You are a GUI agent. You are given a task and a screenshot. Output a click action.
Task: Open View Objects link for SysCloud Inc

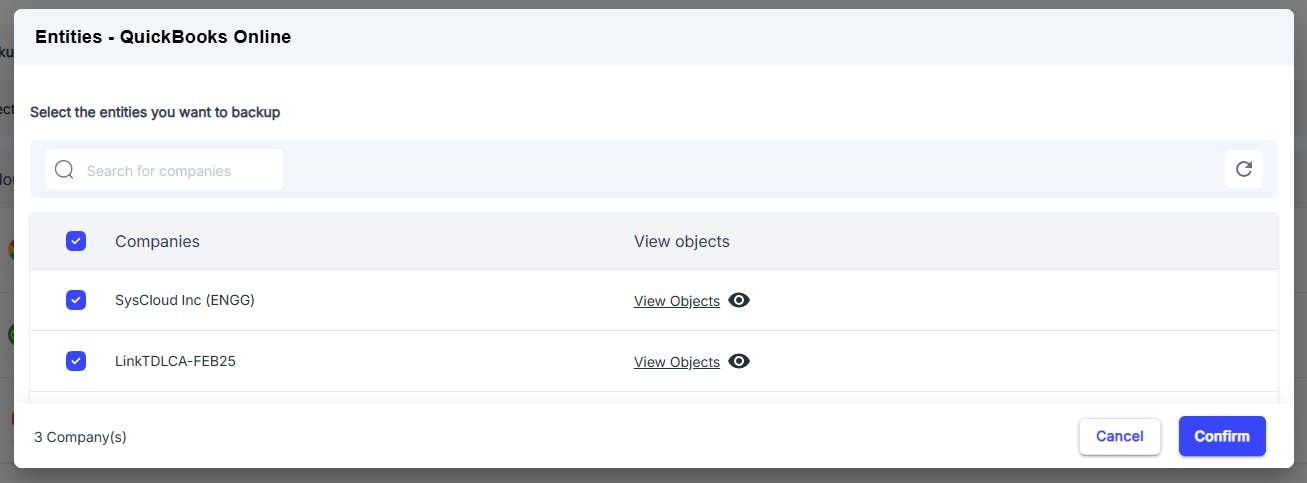tap(677, 301)
